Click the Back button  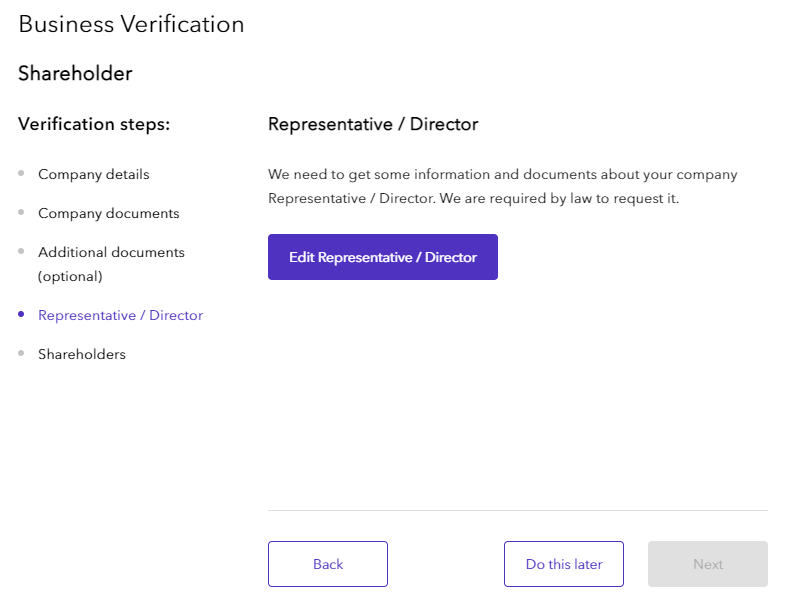(327, 564)
